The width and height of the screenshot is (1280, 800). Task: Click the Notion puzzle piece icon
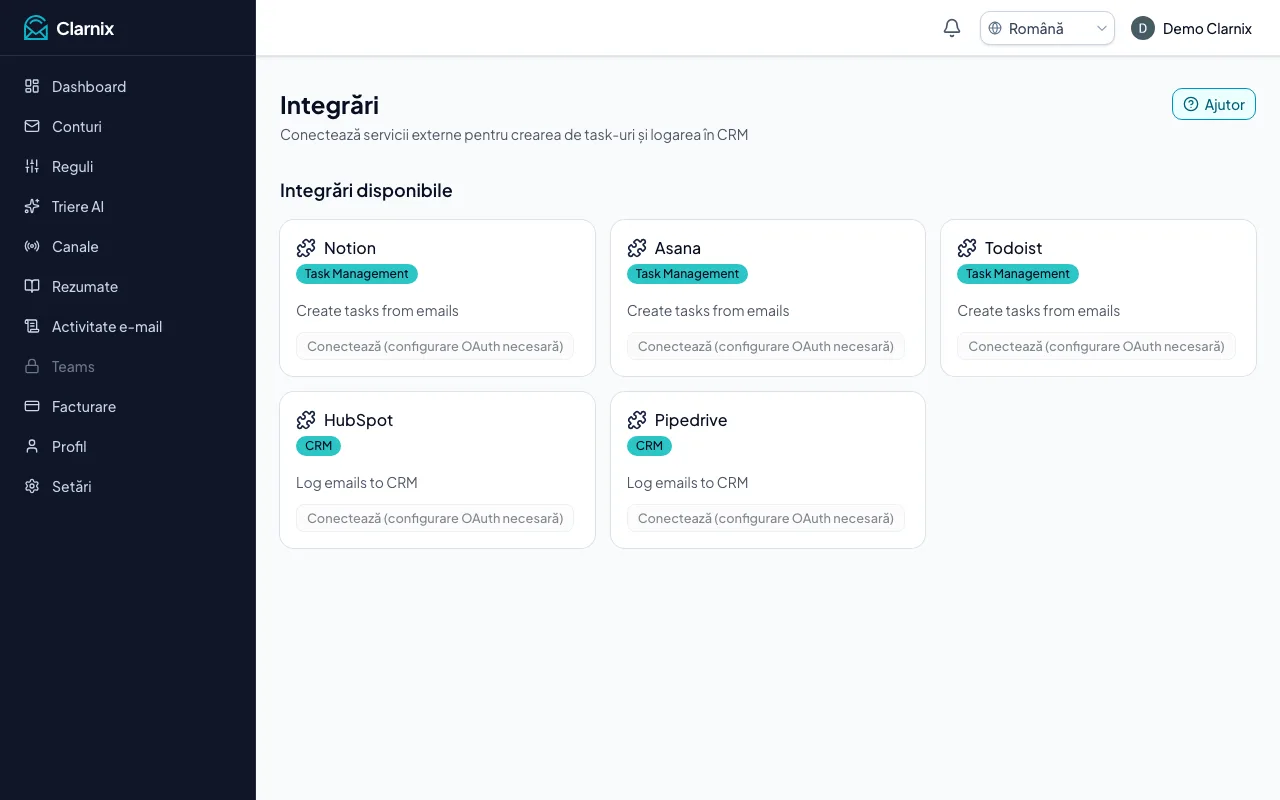[x=306, y=248]
